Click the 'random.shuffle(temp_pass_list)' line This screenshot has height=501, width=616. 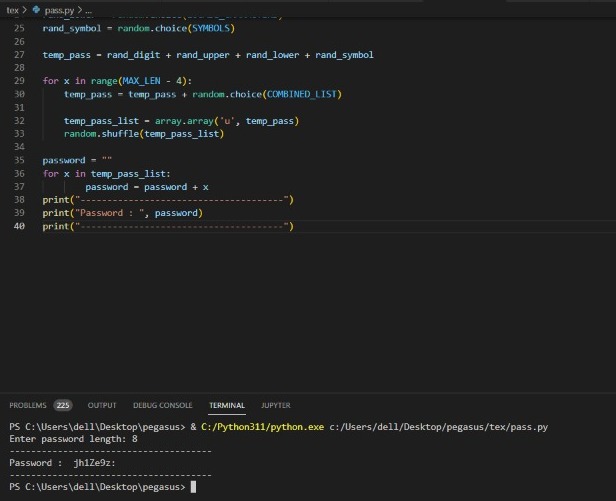(144, 134)
